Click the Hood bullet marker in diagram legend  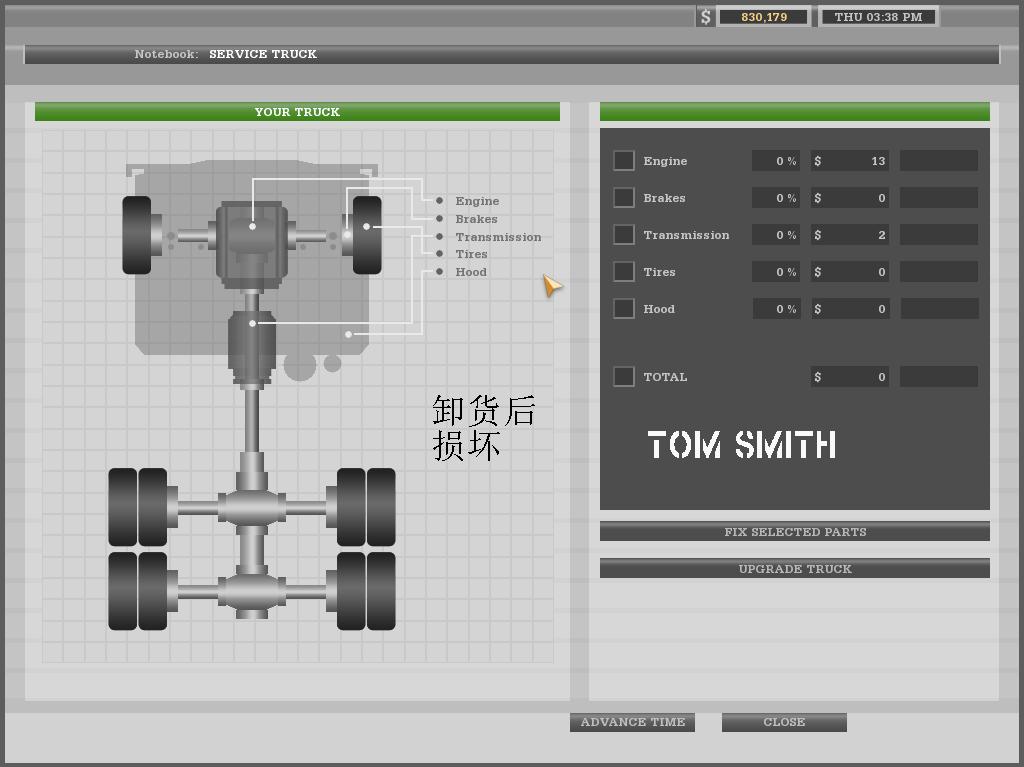coord(439,272)
